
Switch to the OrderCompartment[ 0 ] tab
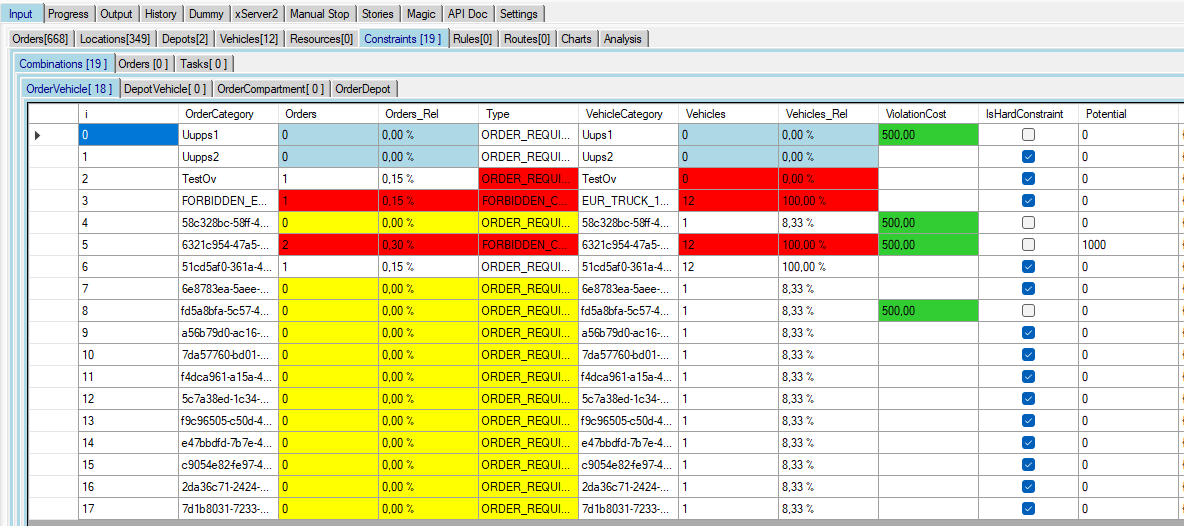270,89
